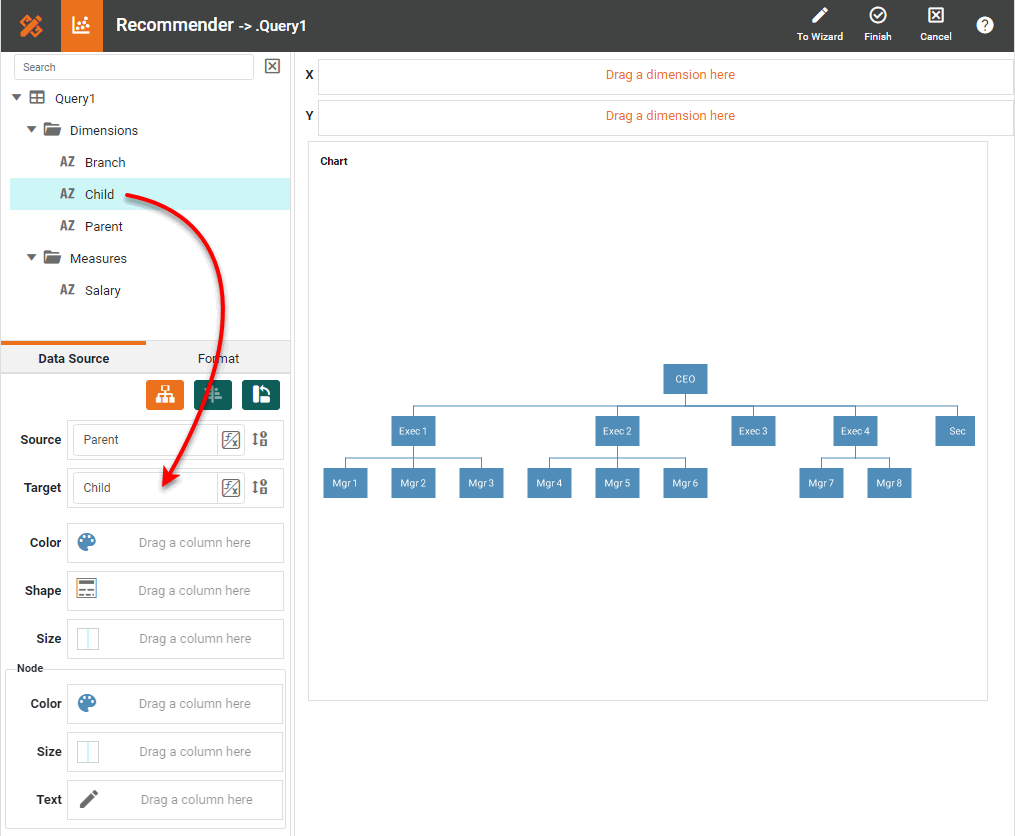Collapse the Query1 tree node
This screenshot has width=1015, height=836.
tap(17, 98)
